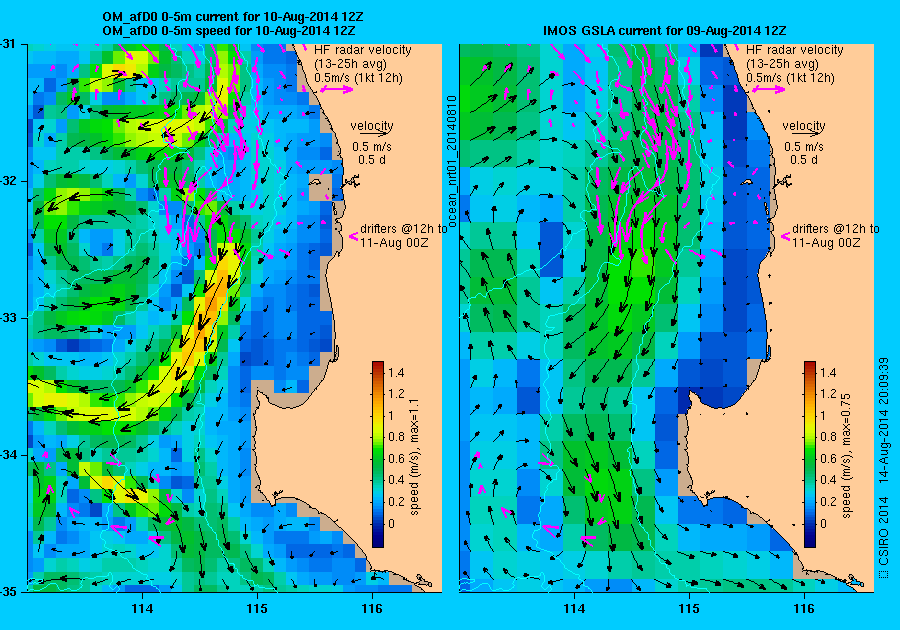Click the 0.6 tick on right color bar

(x=828, y=458)
